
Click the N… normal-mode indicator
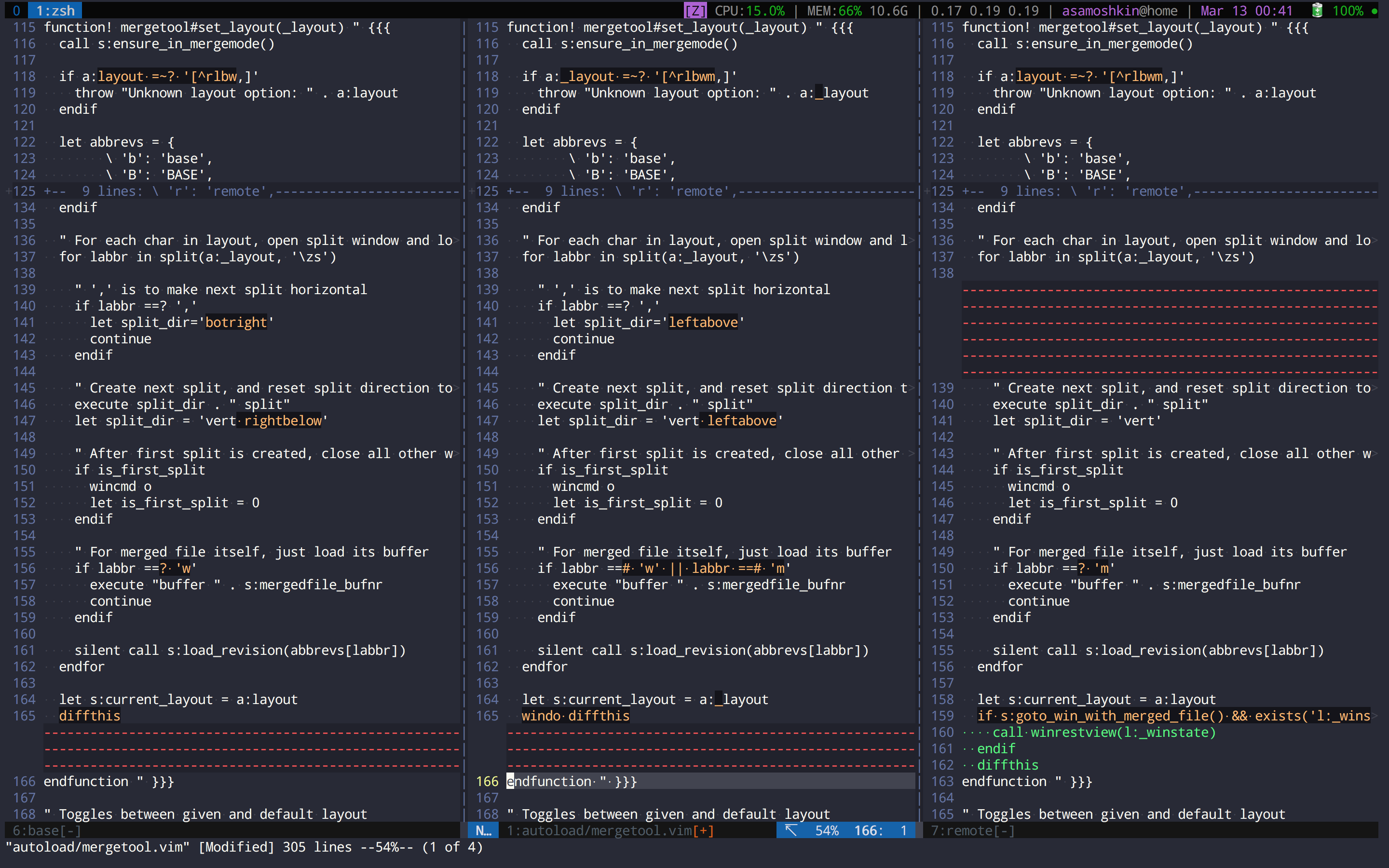coord(483,830)
